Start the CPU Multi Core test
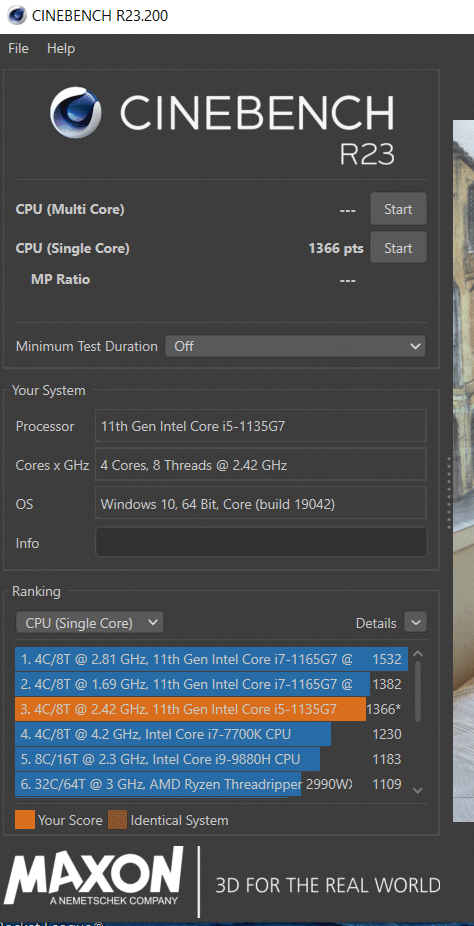The image size is (474, 926). [x=398, y=209]
